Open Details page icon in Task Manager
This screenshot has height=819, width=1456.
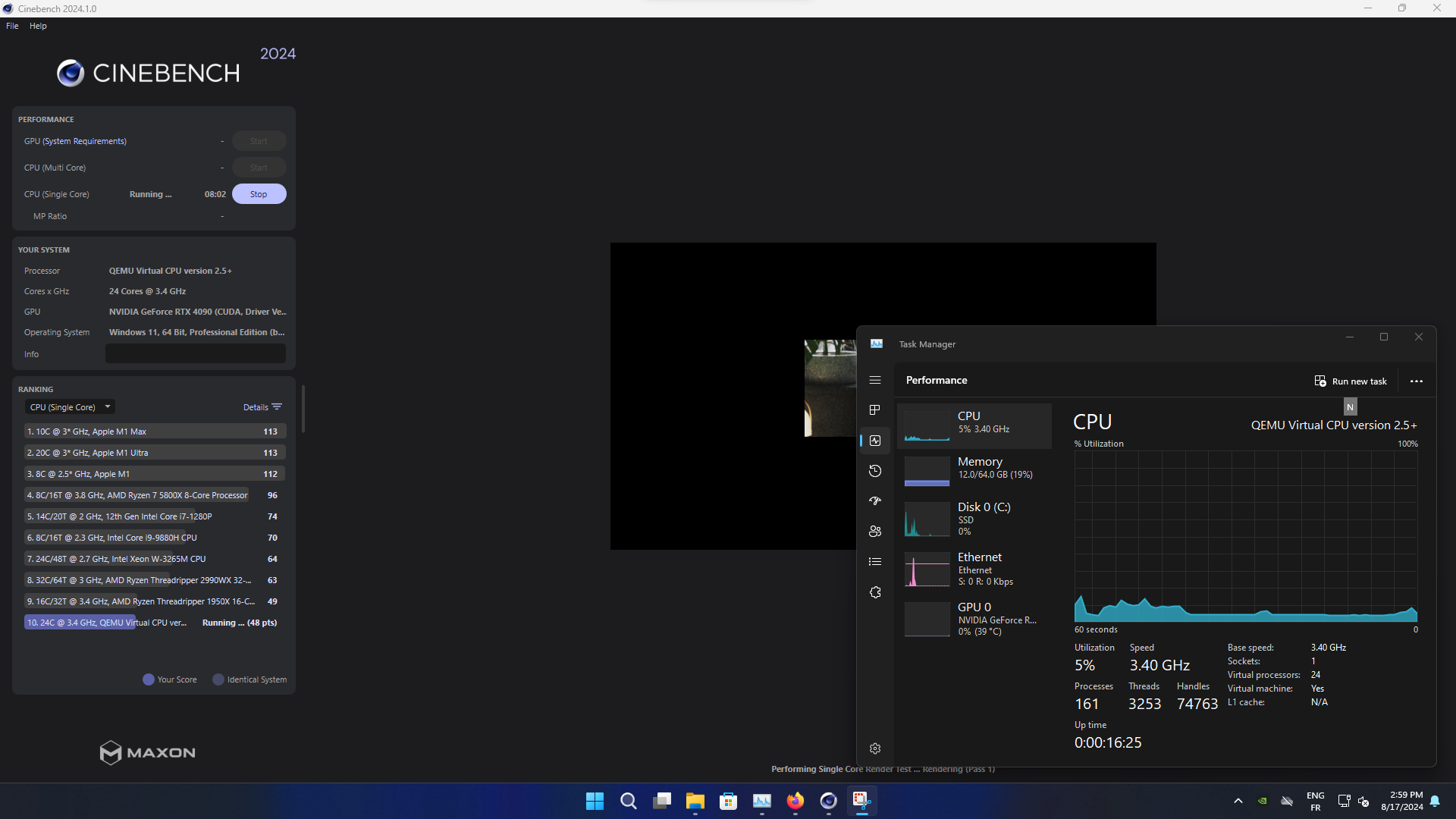pos(875,562)
